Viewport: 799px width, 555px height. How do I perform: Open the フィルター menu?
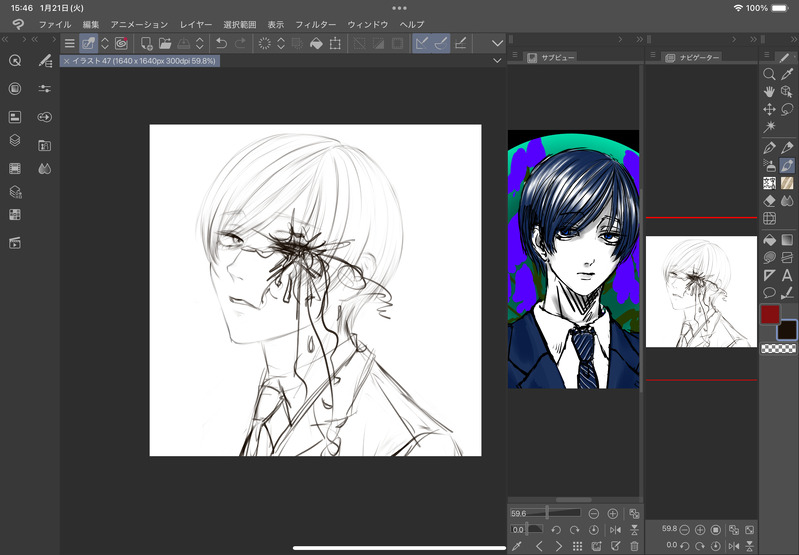click(x=316, y=24)
